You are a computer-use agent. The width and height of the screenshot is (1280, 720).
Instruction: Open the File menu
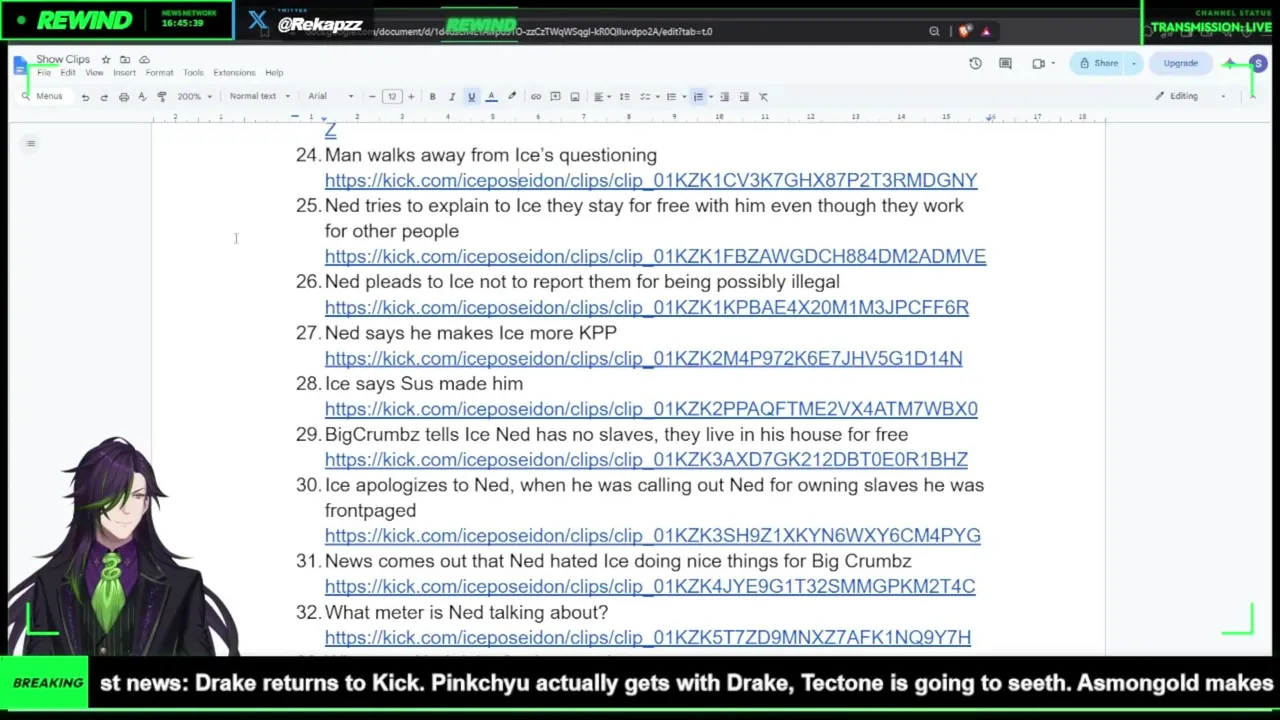(x=44, y=73)
